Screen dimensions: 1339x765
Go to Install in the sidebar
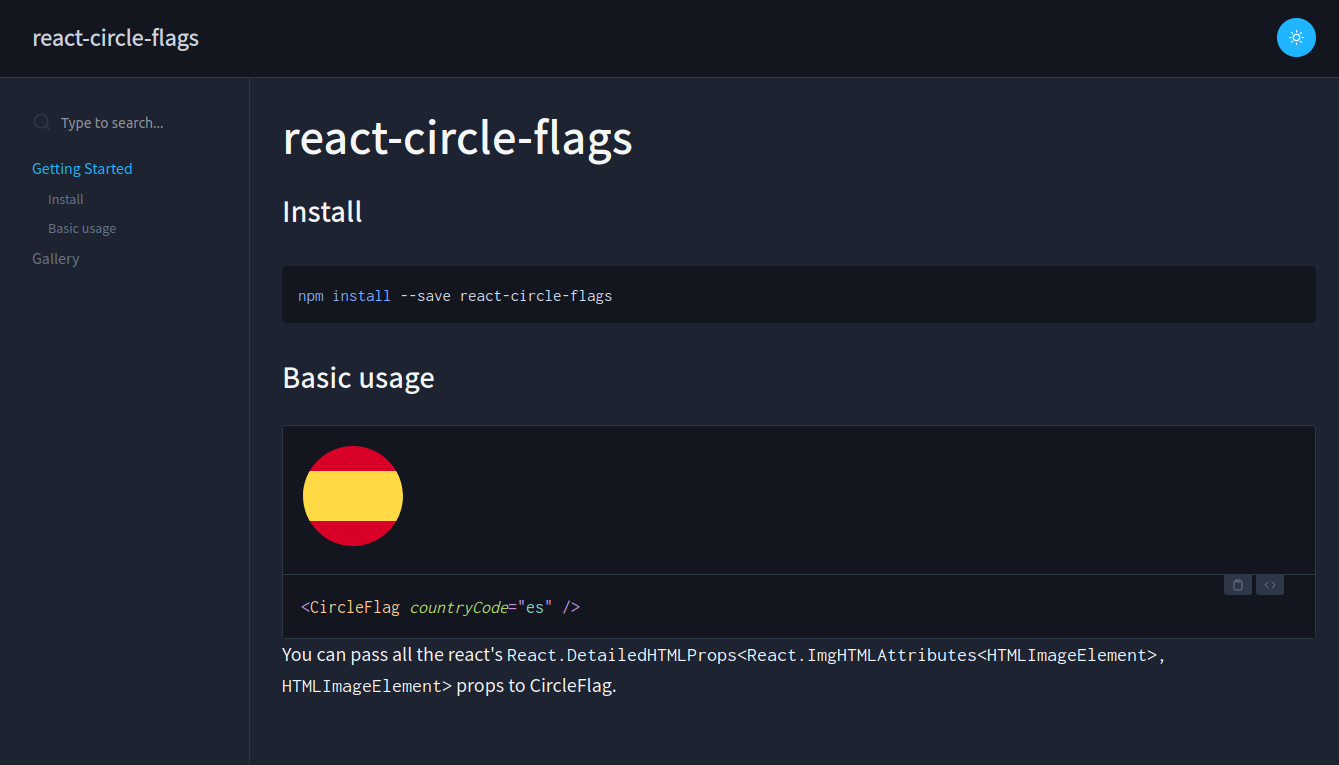click(x=66, y=200)
